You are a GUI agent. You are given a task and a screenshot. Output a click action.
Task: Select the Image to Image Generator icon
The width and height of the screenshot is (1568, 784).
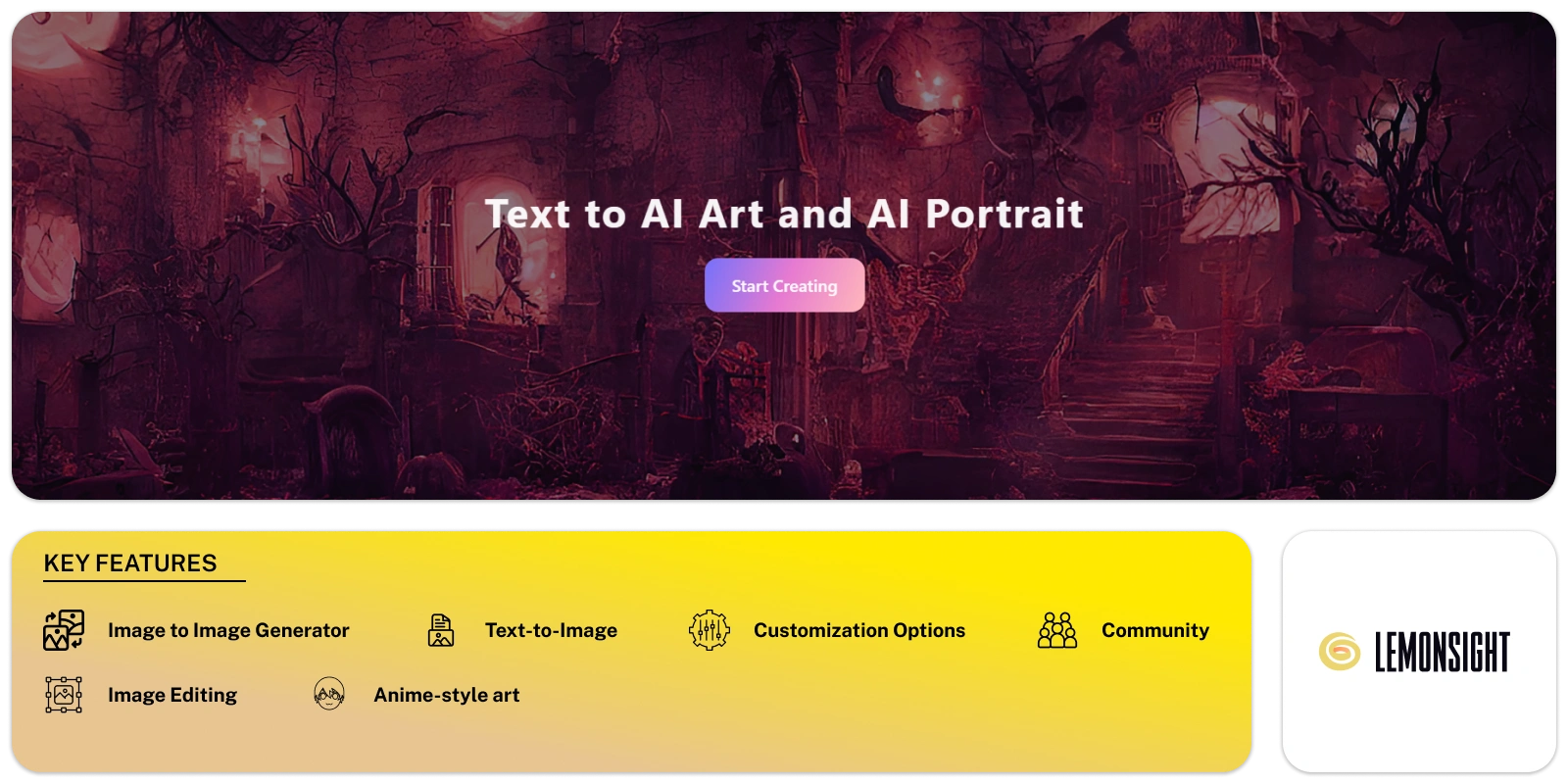click(x=64, y=630)
